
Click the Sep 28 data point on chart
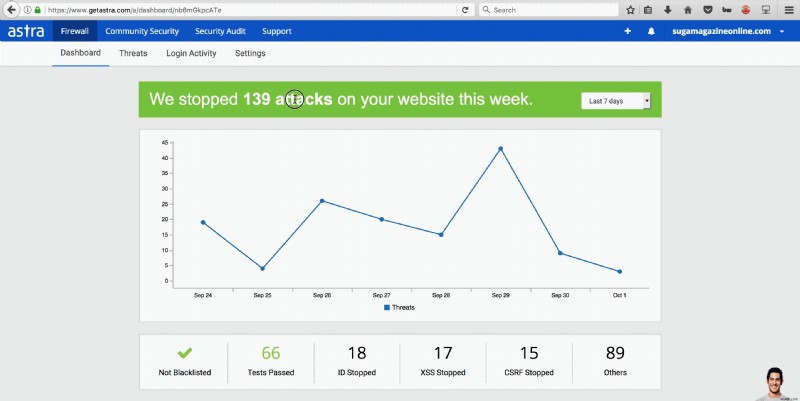[441, 235]
